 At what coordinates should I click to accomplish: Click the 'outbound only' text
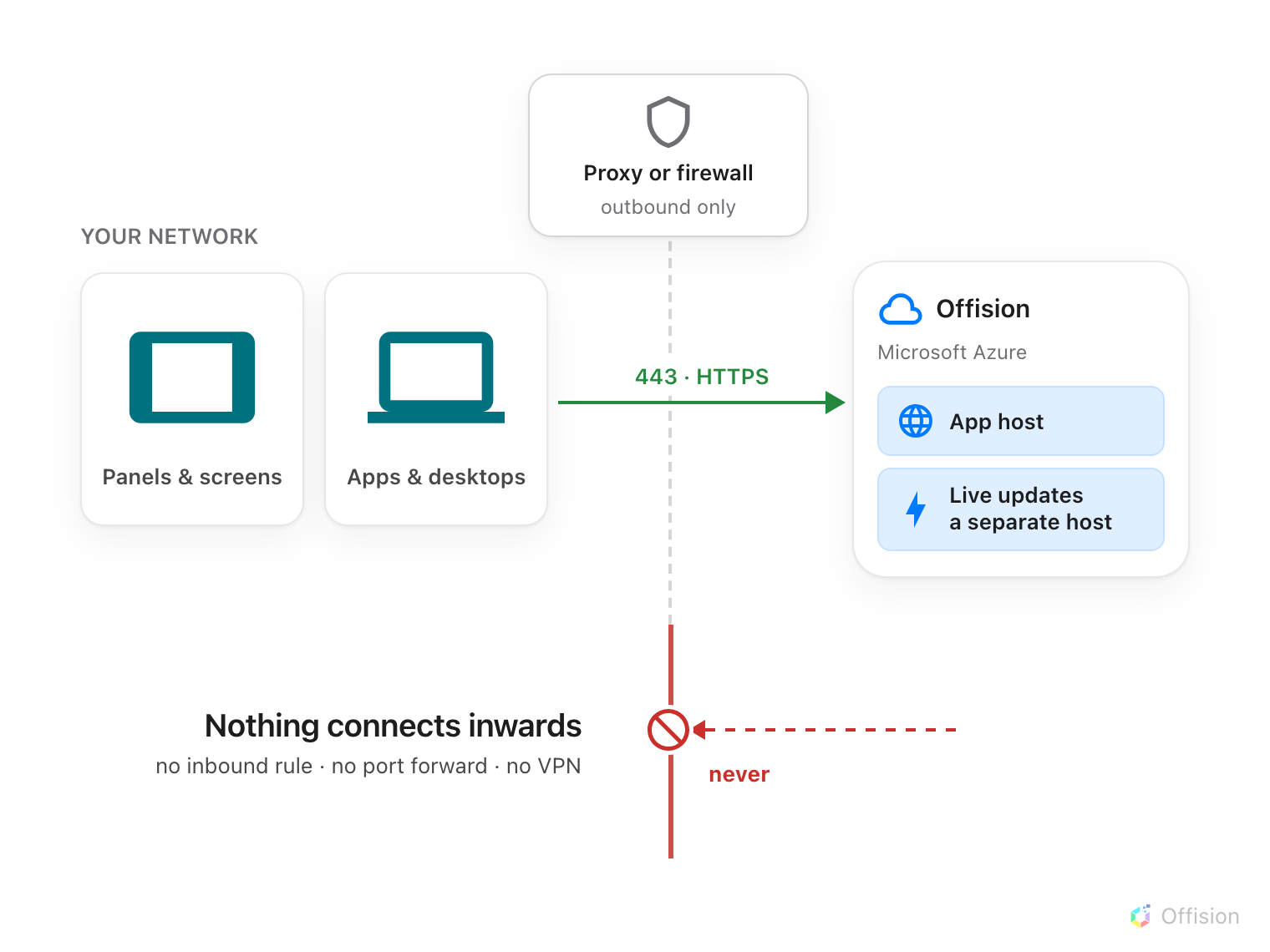coord(668,207)
